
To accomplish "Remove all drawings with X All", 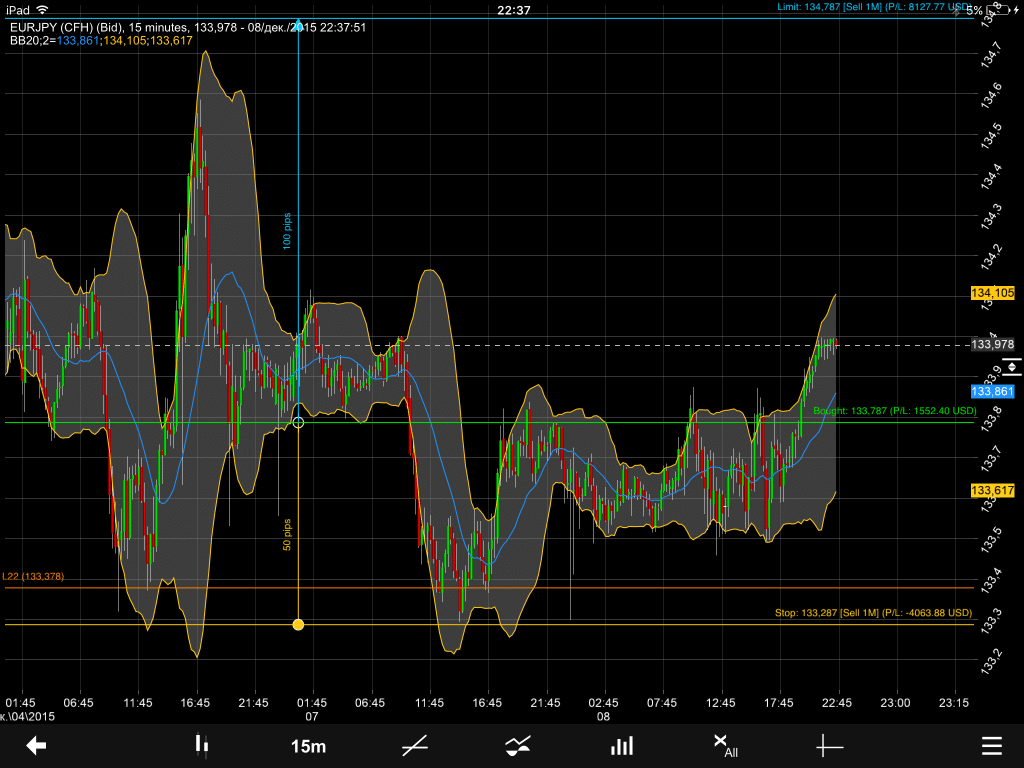I will pos(725,746).
